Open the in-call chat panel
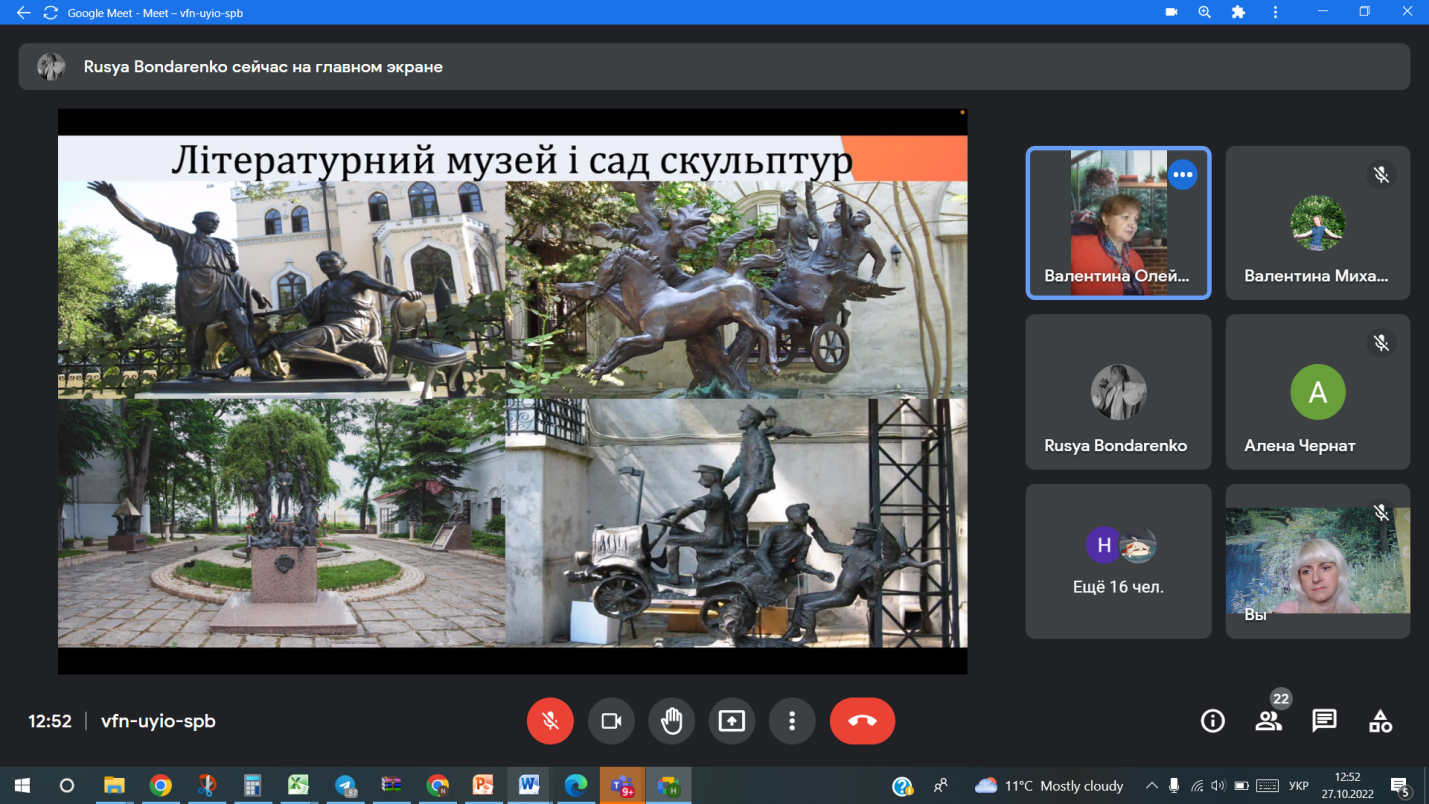This screenshot has height=804, width=1429. (x=1324, y=721)
